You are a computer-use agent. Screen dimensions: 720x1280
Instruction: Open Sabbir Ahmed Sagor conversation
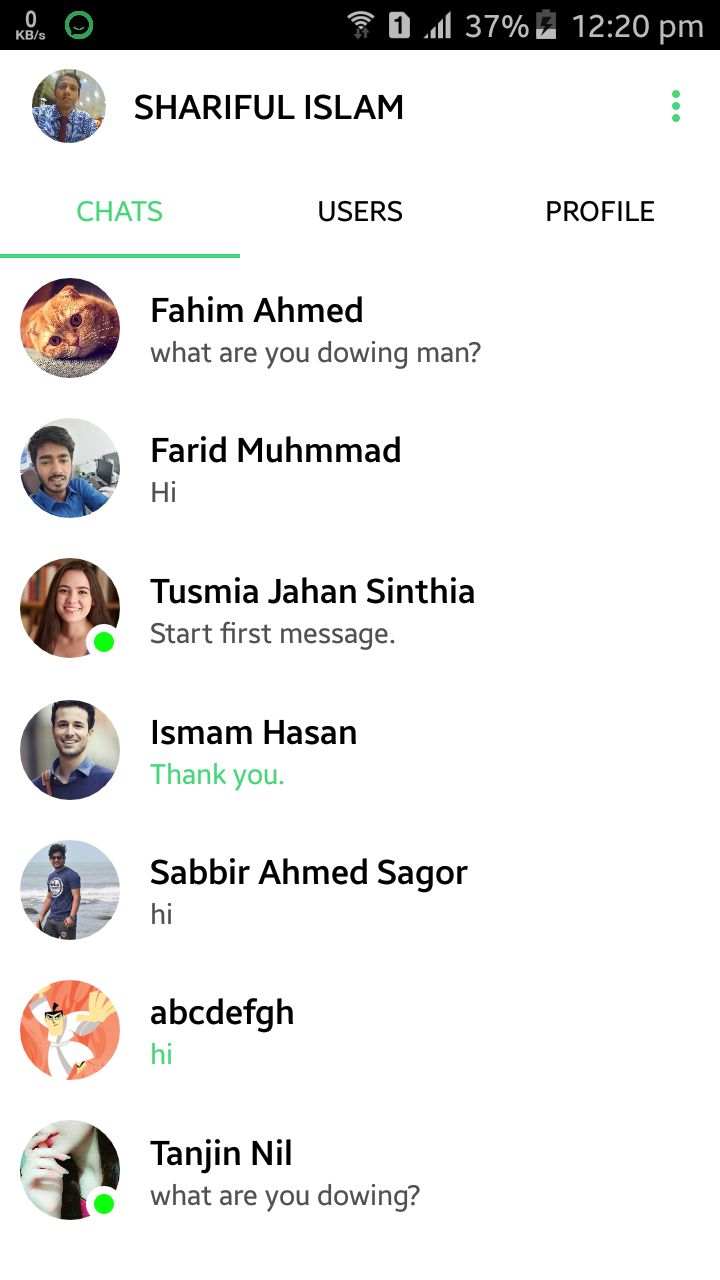click(x=400, y=892)
